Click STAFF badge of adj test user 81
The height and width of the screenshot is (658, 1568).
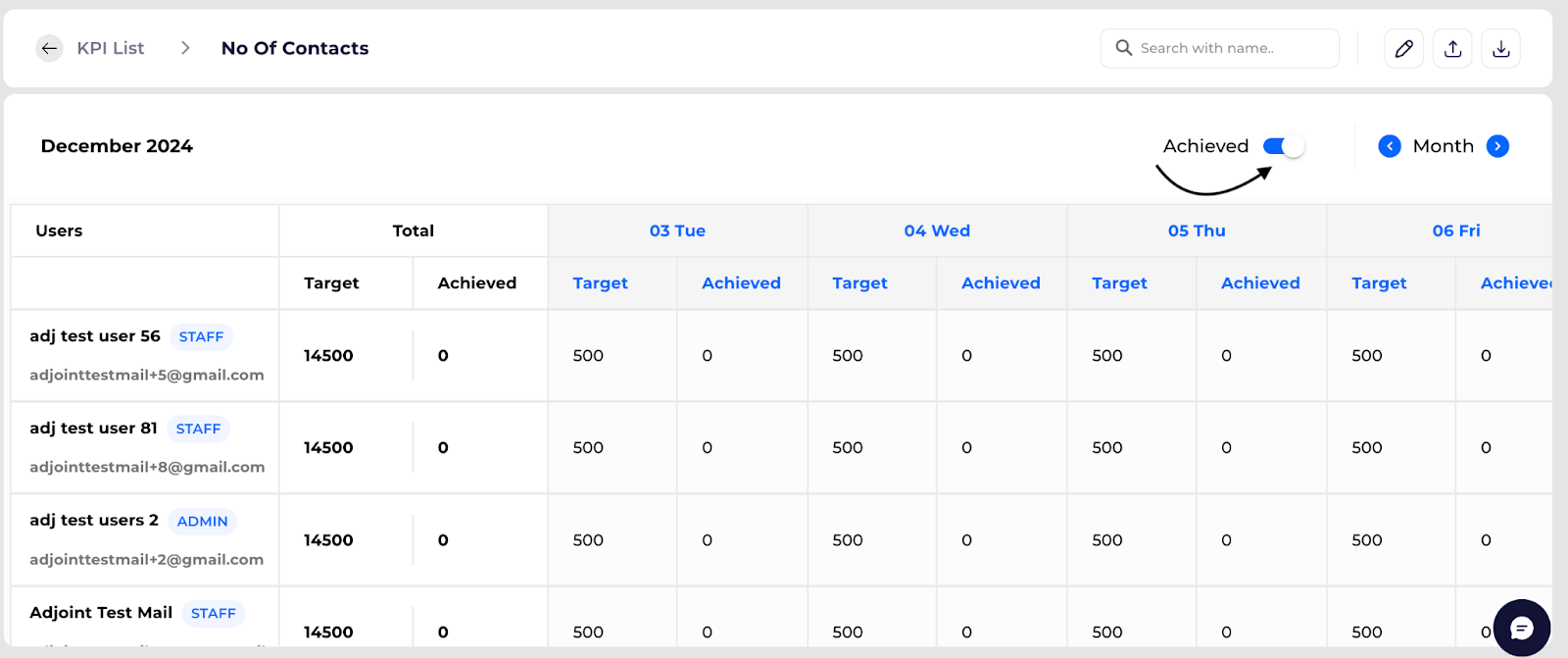[198, 429]
